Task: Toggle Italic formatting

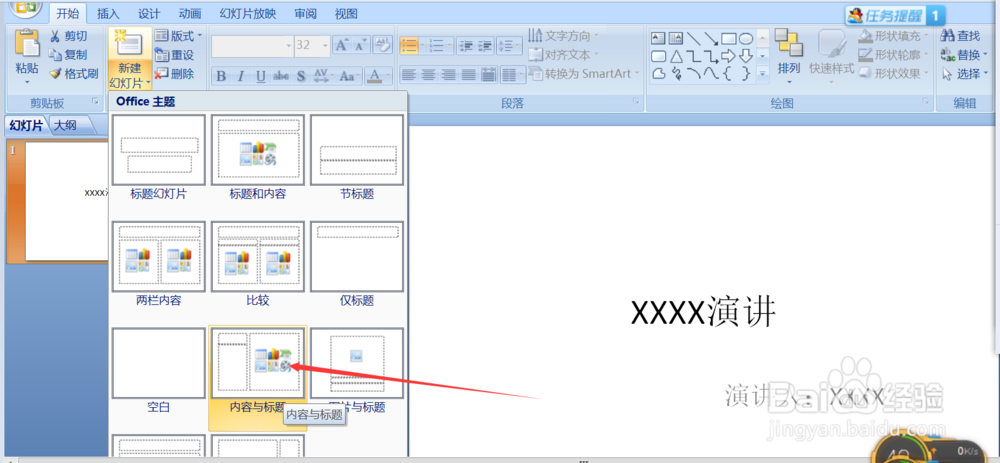Action: (240, 77)
